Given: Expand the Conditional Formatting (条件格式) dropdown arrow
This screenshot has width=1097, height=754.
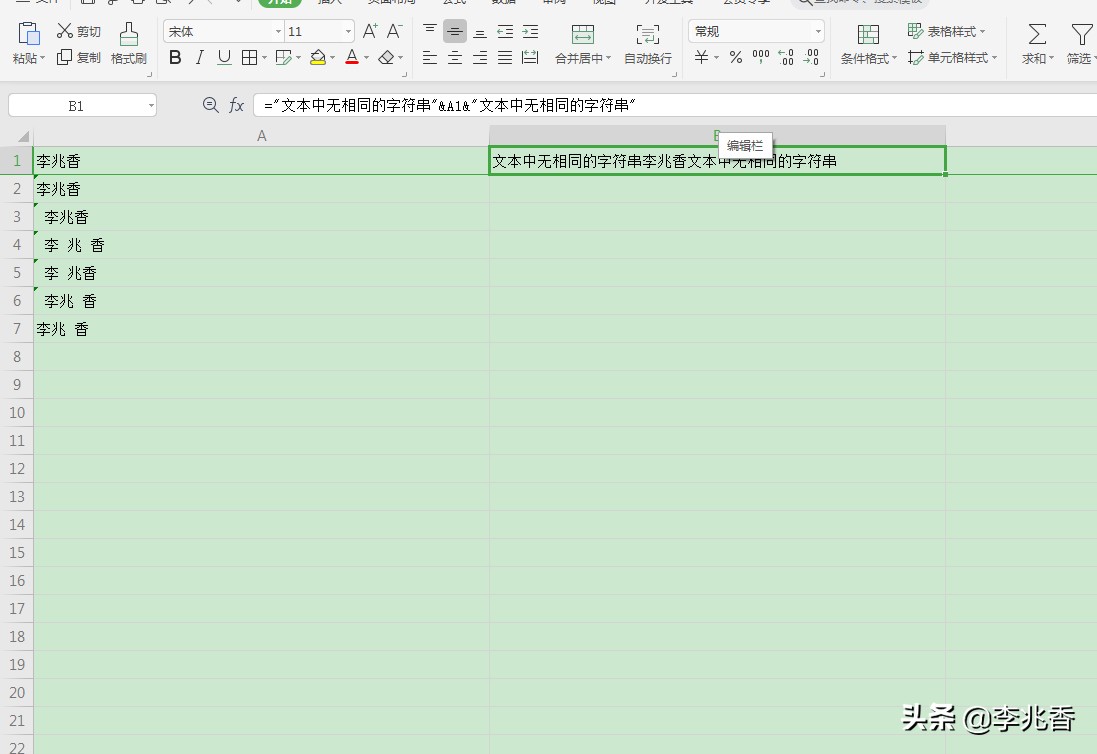Looking at the screenshot, I should pyautogui.click(x=894, y=58).
